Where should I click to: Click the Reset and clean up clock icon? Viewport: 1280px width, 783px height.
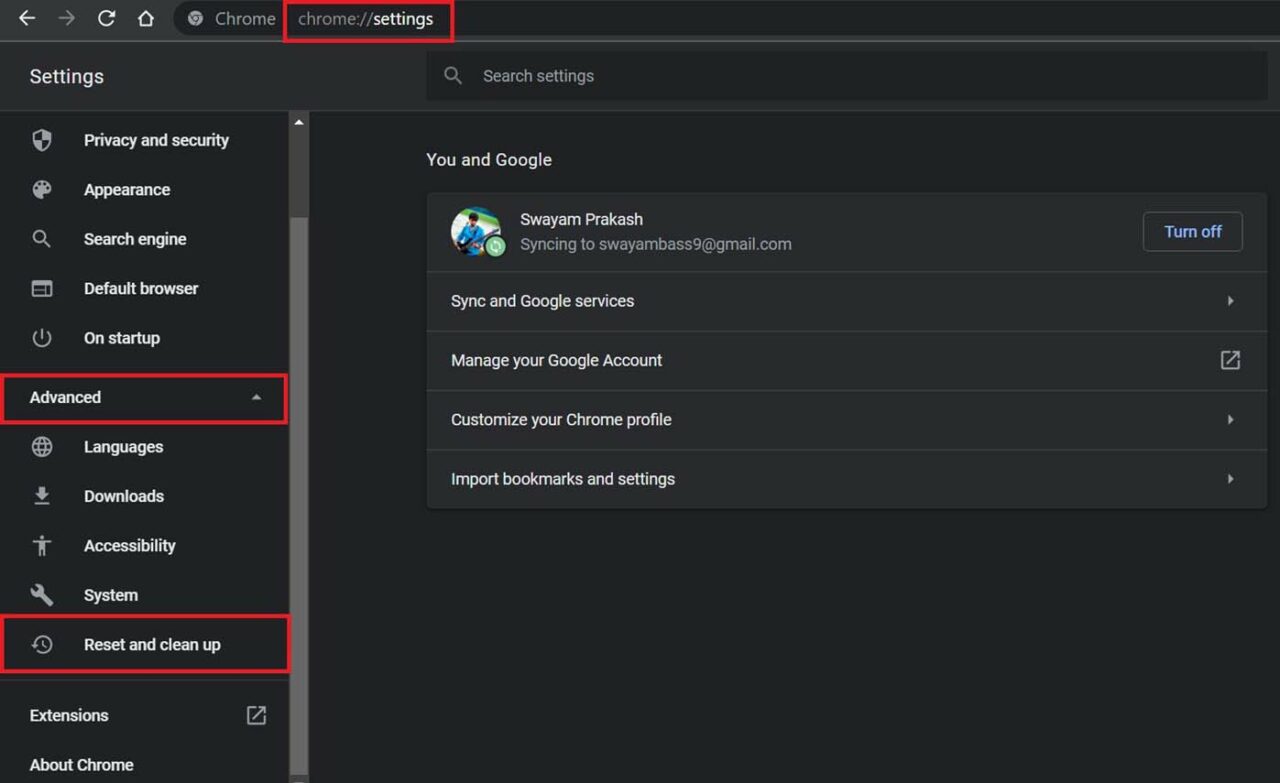tap(42, 644)
